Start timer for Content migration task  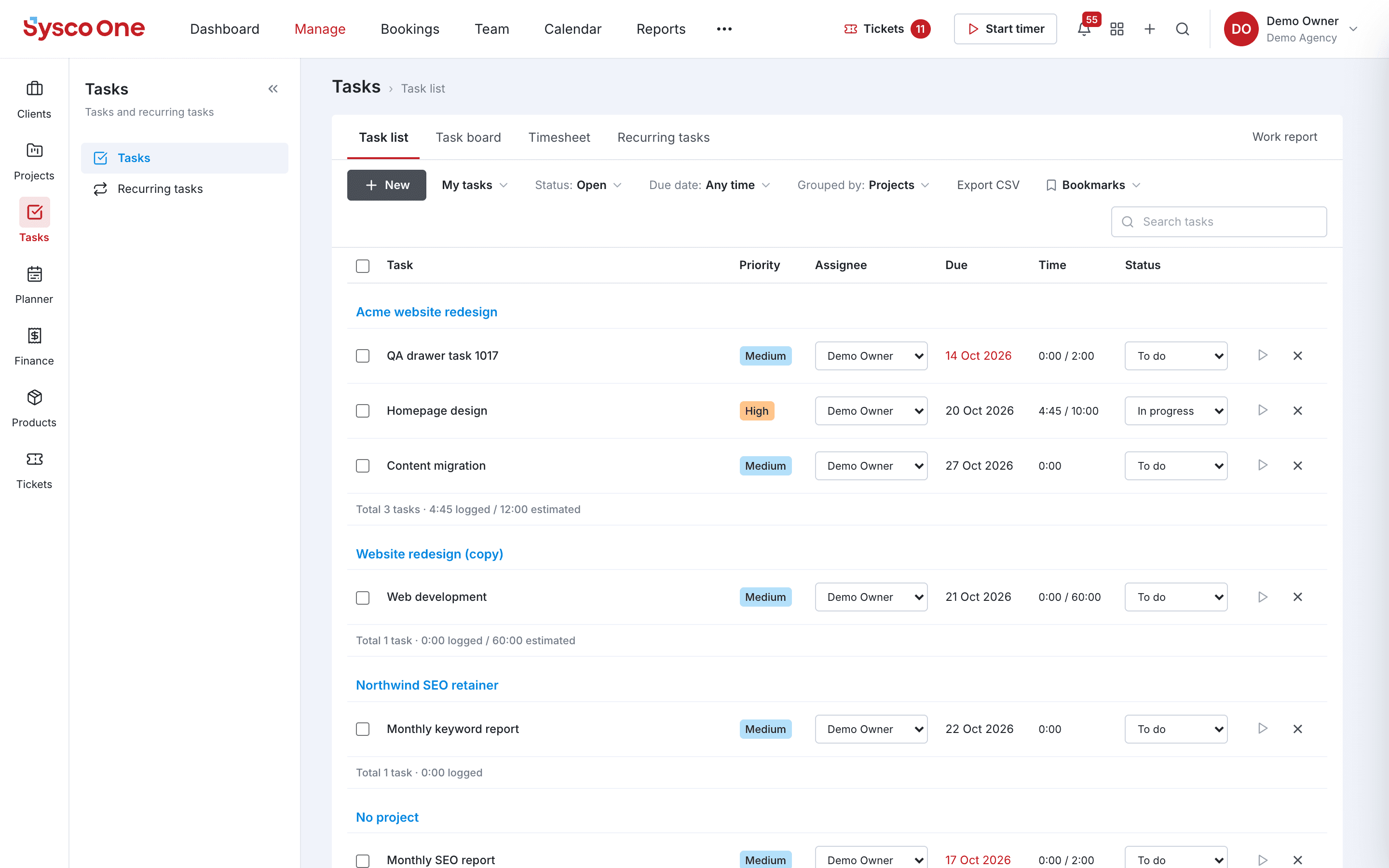click(x=1262, y=465)
